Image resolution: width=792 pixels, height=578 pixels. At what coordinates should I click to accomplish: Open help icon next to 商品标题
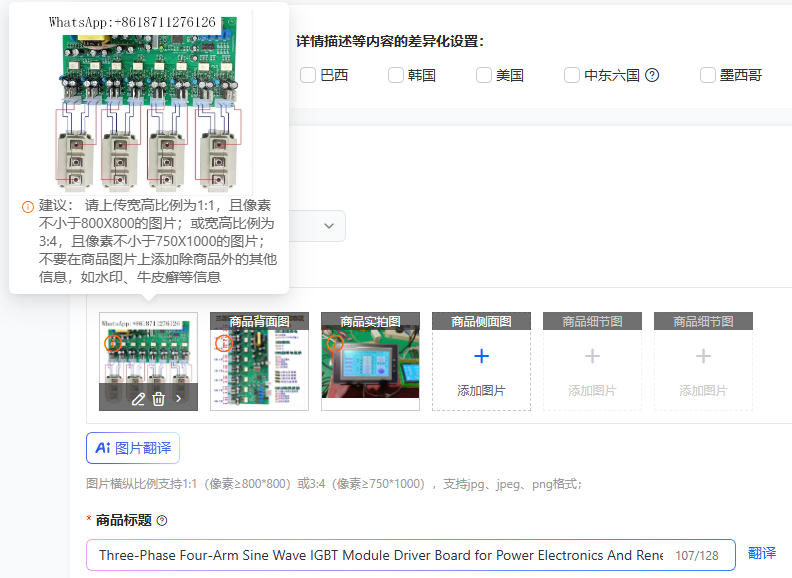click(162, 520)
